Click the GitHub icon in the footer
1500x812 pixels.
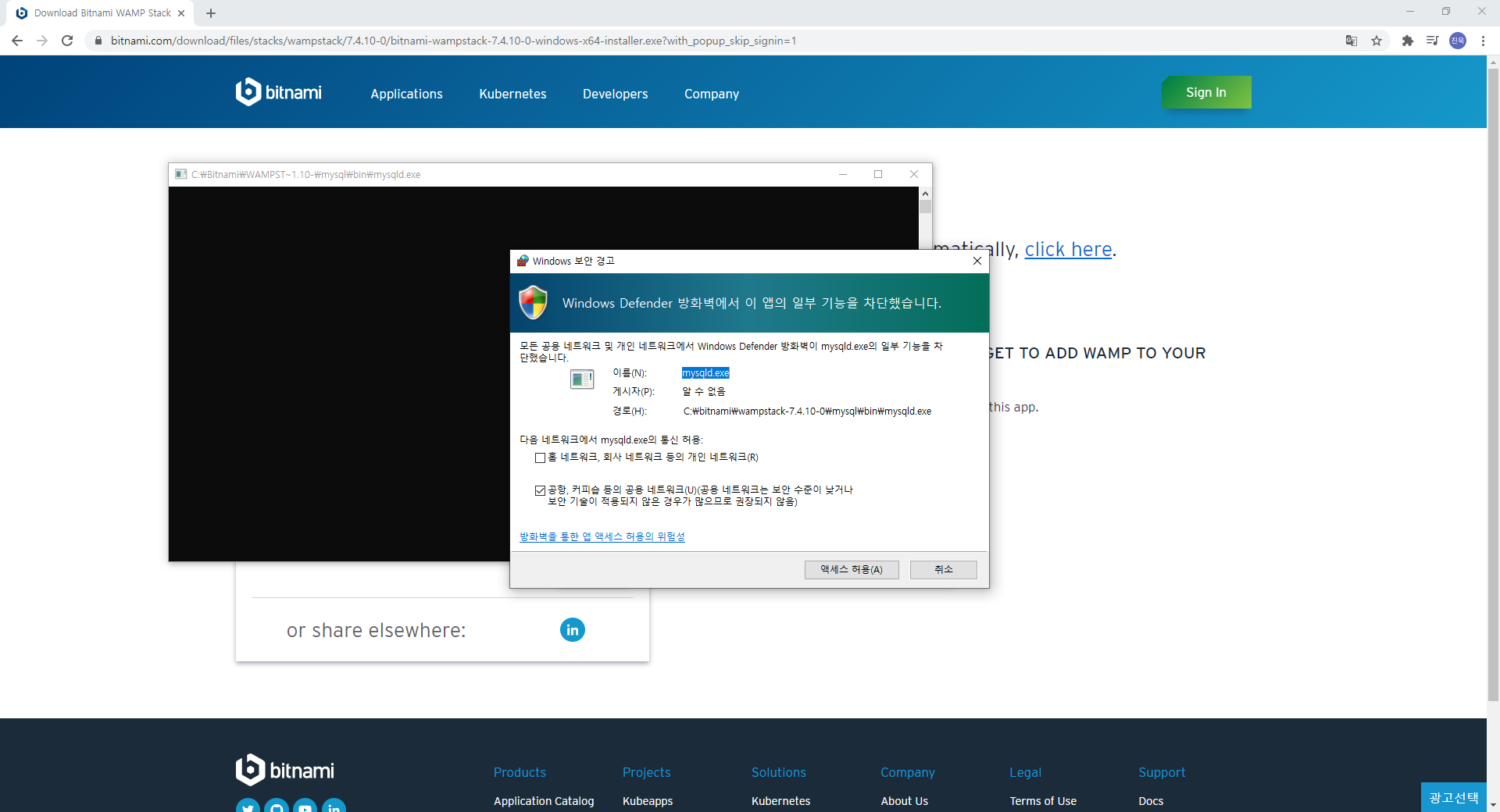277,806
